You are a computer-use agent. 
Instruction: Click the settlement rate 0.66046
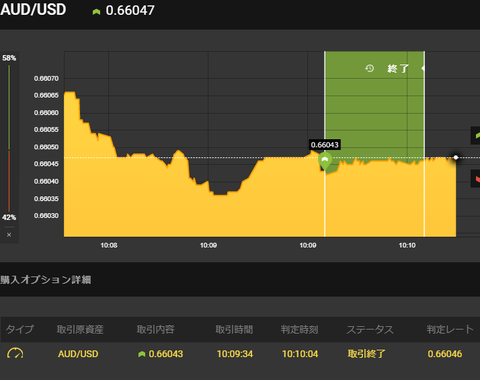(445, 354)
